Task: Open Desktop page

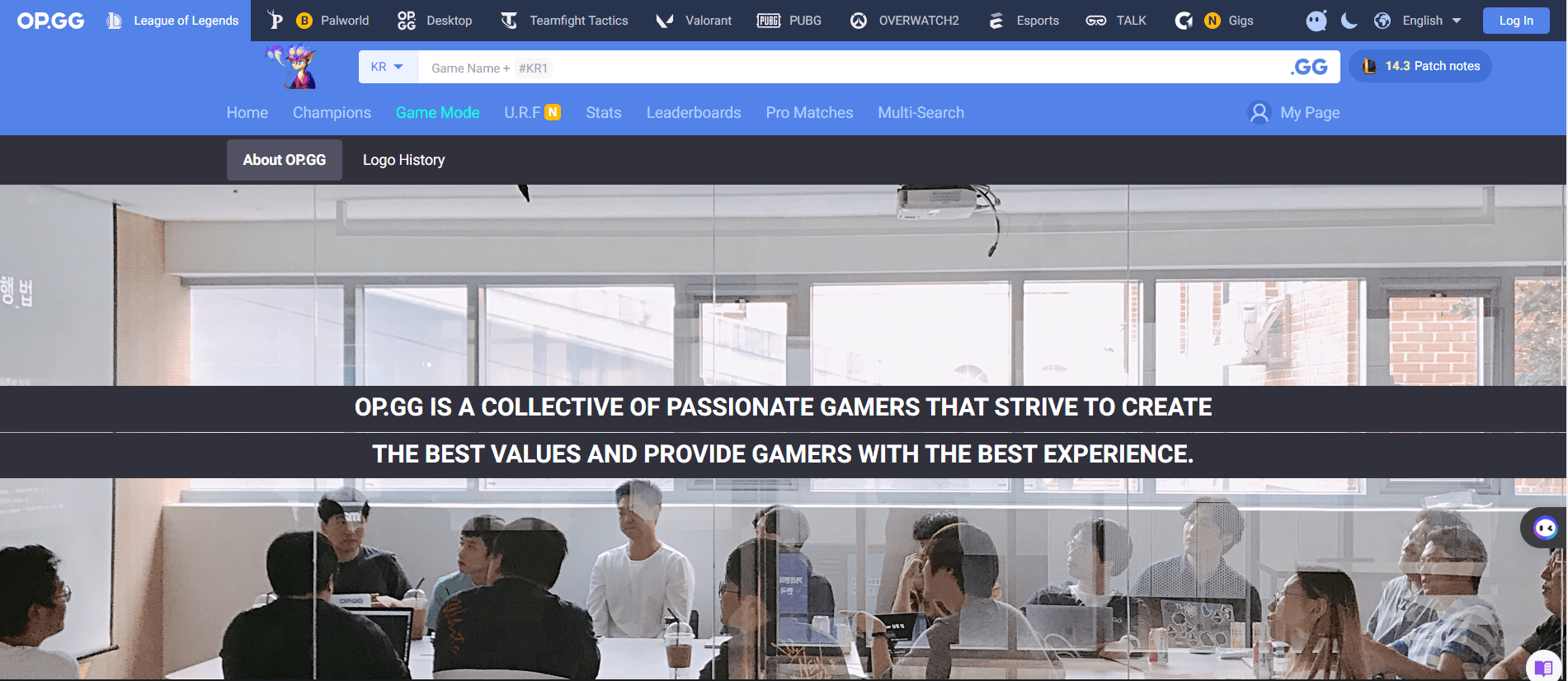Action: [450, 21]
